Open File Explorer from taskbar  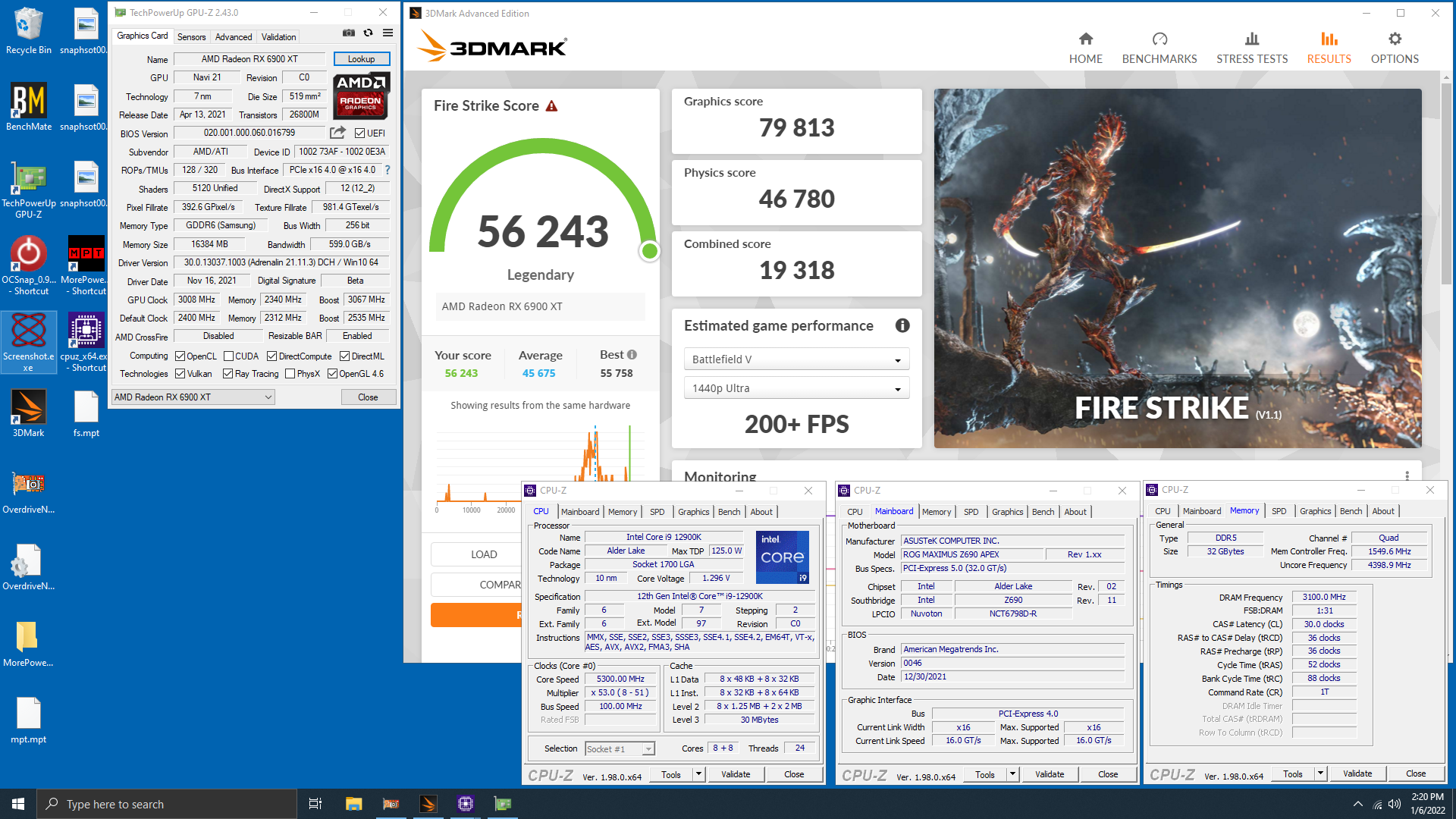353,804
